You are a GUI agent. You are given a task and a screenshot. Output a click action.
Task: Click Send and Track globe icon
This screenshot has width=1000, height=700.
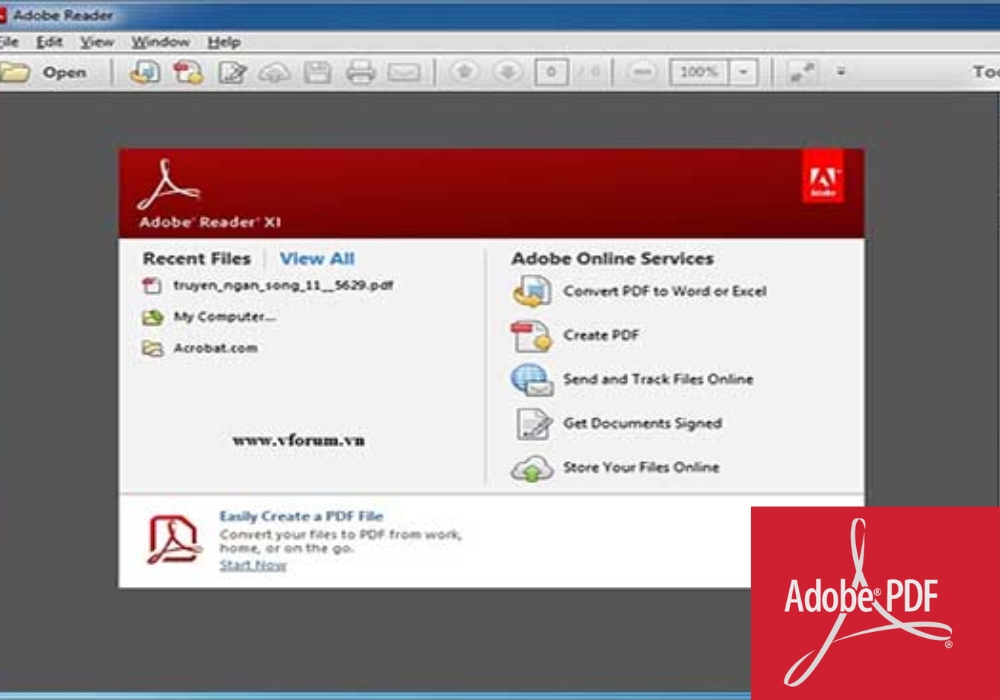[x=531, y=380]
